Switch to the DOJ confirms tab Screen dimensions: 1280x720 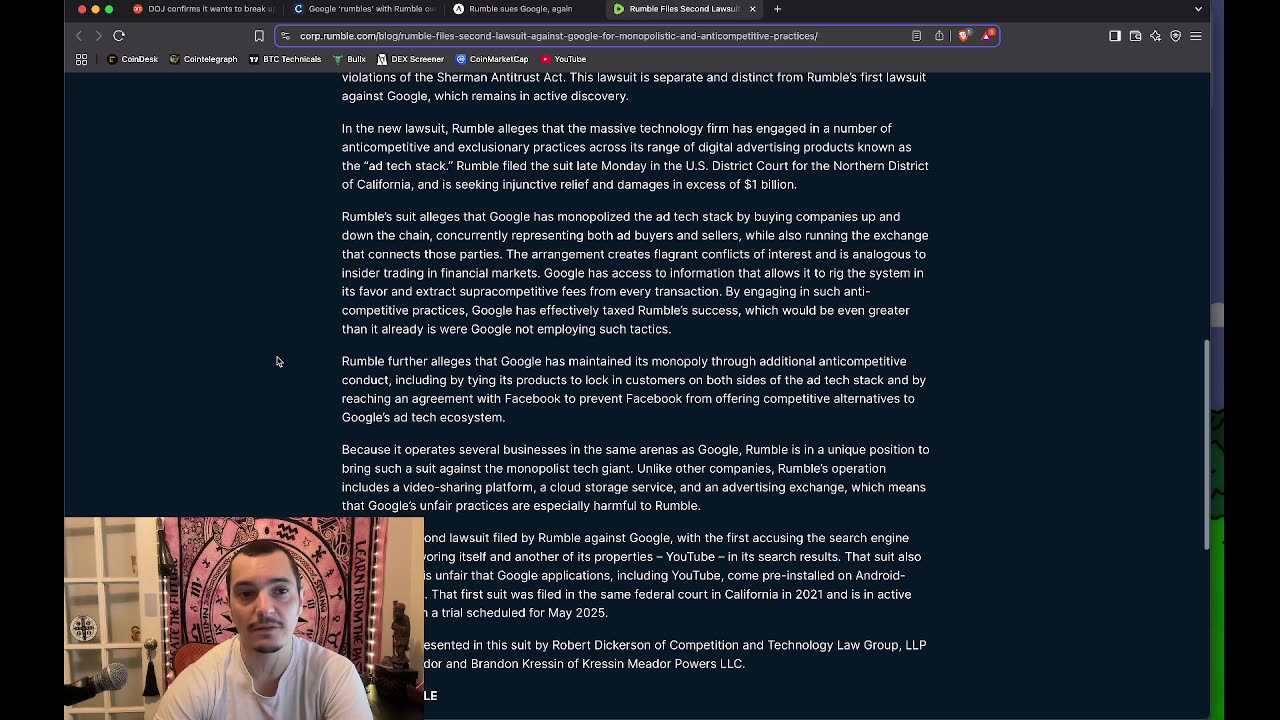[204, 9]
